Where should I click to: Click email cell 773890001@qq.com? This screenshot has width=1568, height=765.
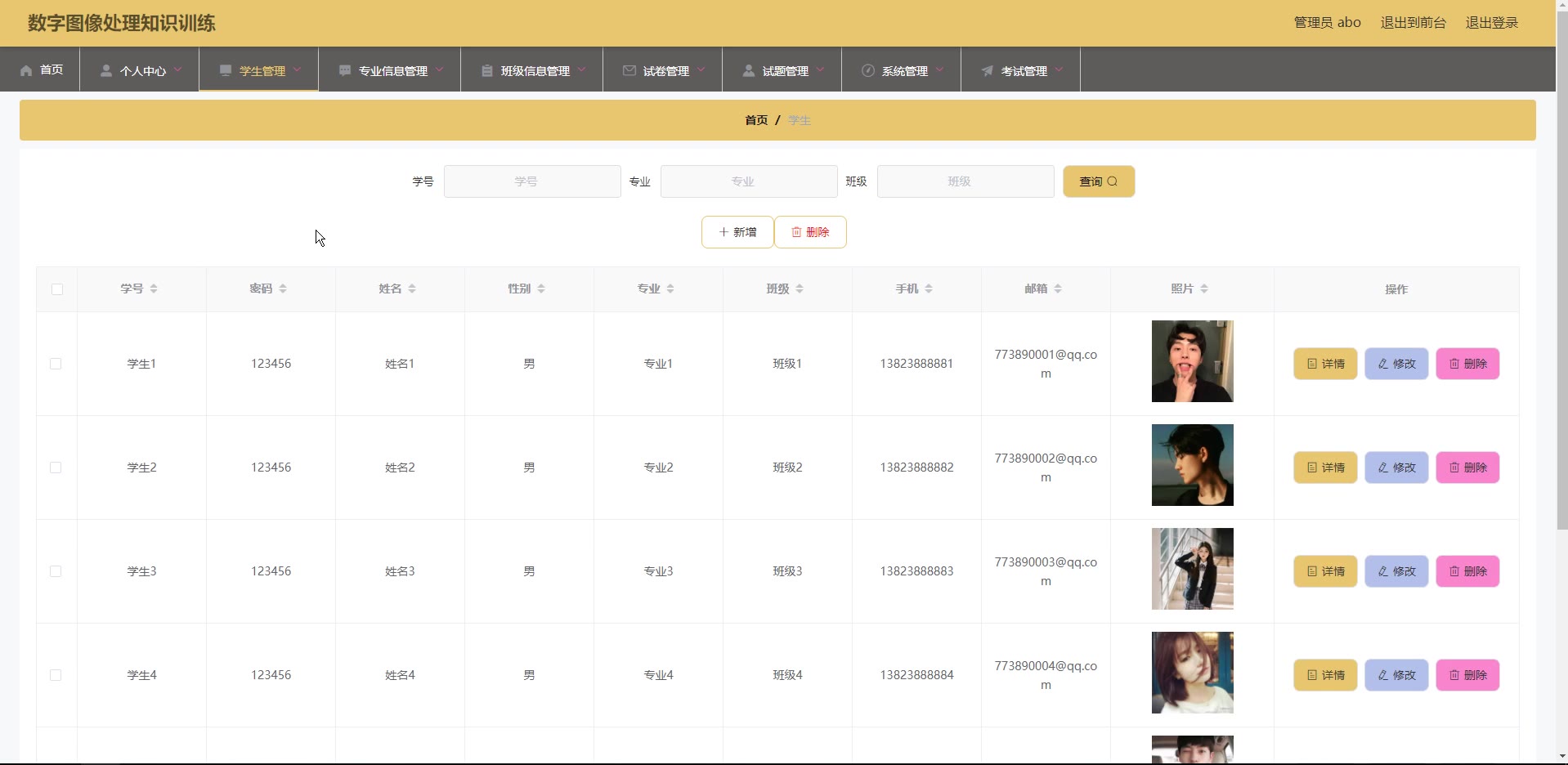click(x=1046, y=364)
